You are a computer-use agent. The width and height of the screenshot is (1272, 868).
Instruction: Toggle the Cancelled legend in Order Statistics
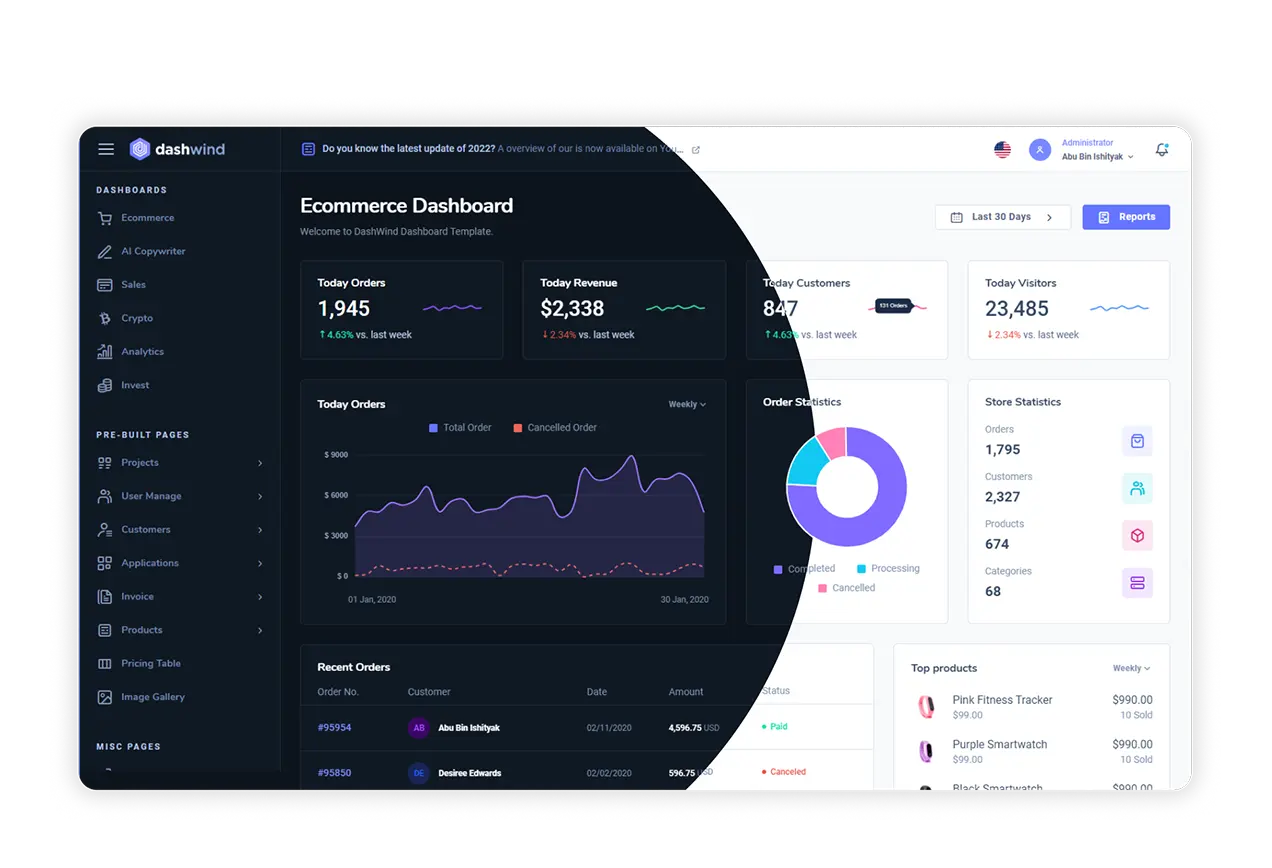pyautogui.click(x=846, y=588)
